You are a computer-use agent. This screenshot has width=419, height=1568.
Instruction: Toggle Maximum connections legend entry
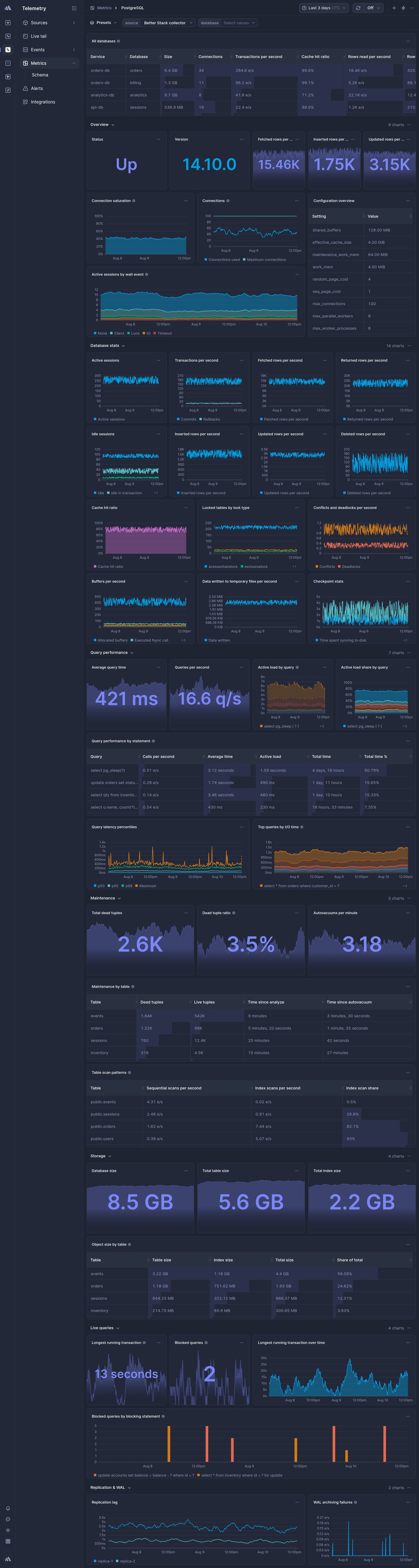point(265,259)
